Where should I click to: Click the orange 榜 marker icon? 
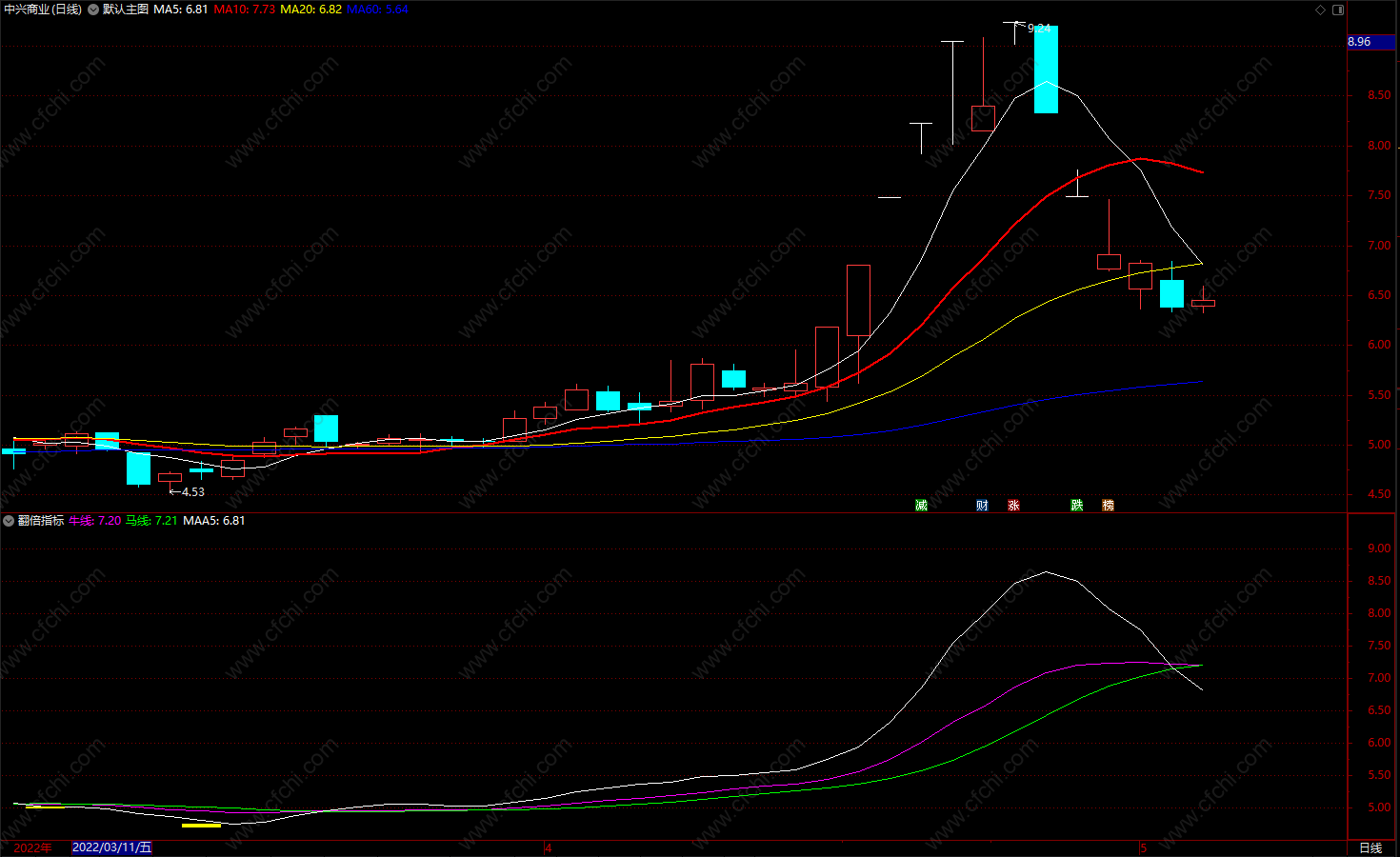pos(1108,505)
